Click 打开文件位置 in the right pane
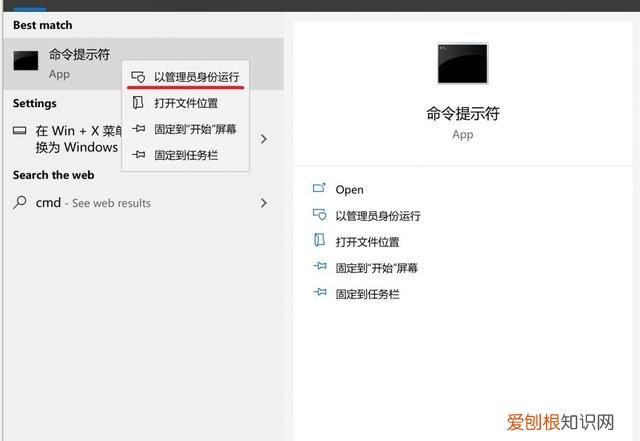Screen dimensions: 640x441 (x=367, y=242)
